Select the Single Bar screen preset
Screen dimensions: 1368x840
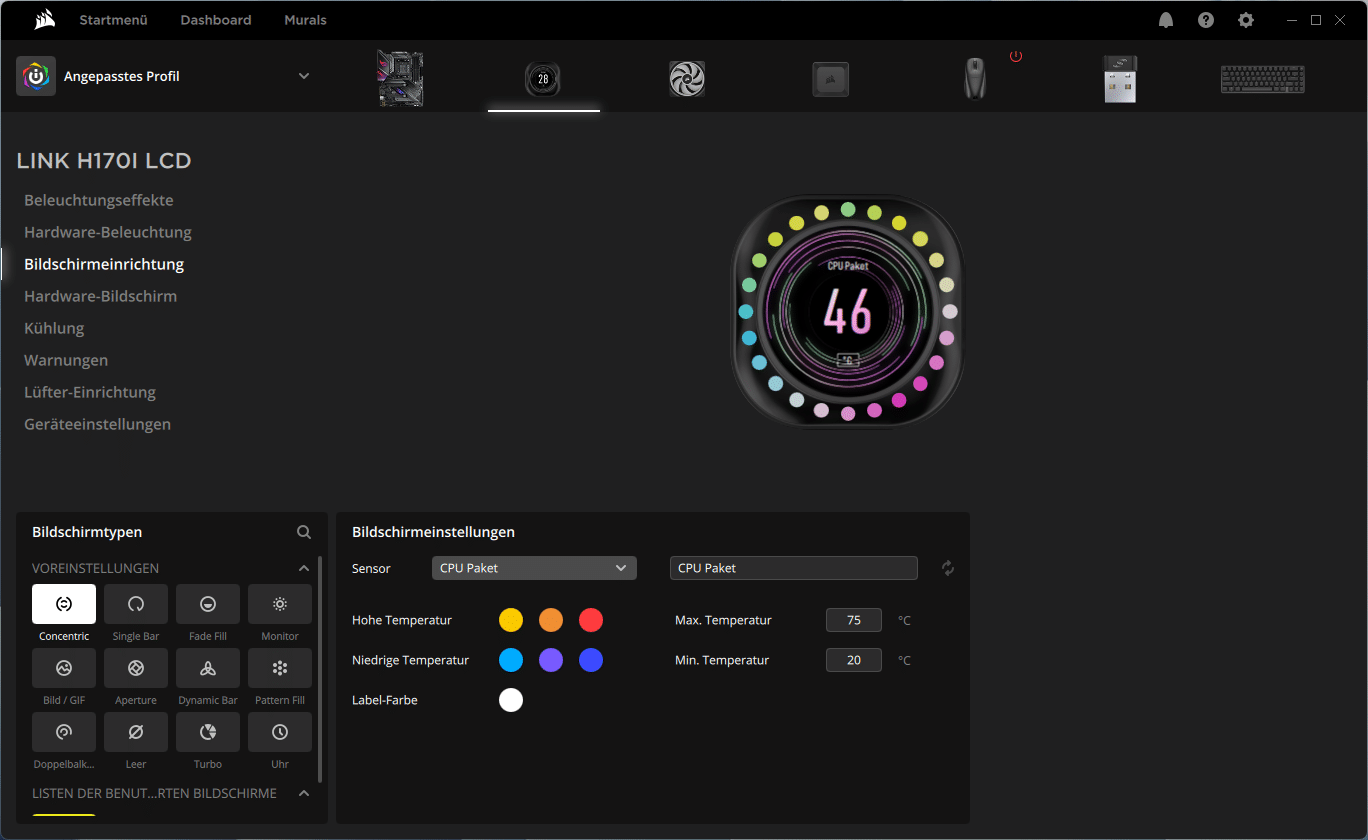pos(136,604)
